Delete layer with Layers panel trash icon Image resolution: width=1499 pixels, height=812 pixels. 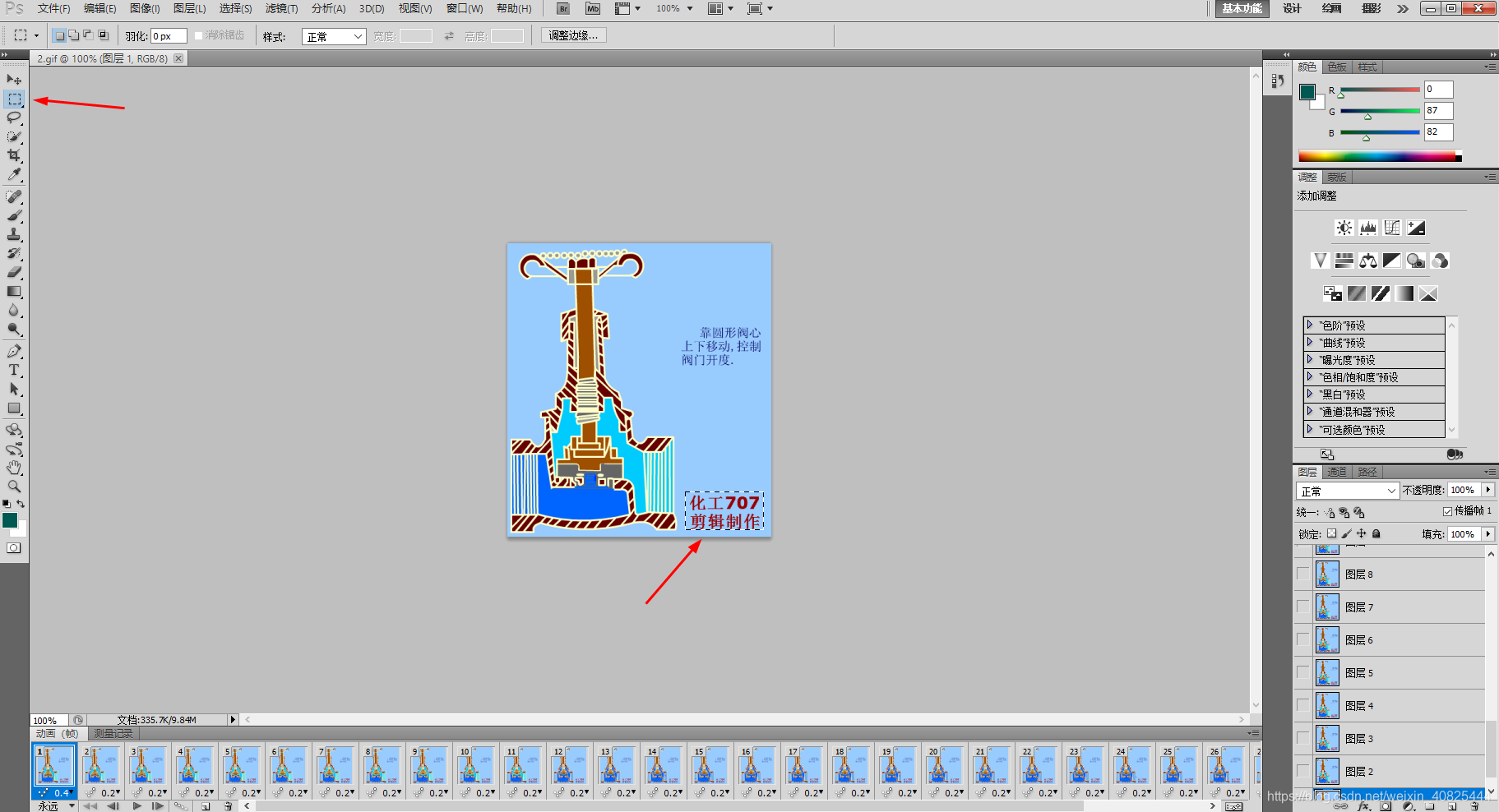[x=1475, y=806]
